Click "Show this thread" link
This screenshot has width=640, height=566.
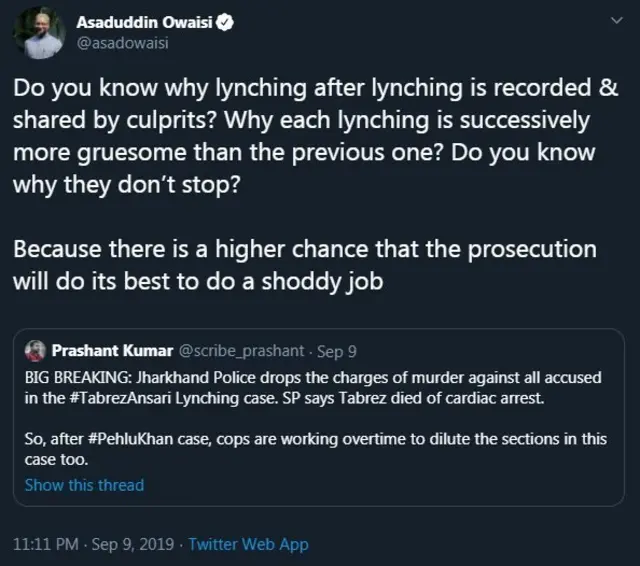[x=84, y=485]
